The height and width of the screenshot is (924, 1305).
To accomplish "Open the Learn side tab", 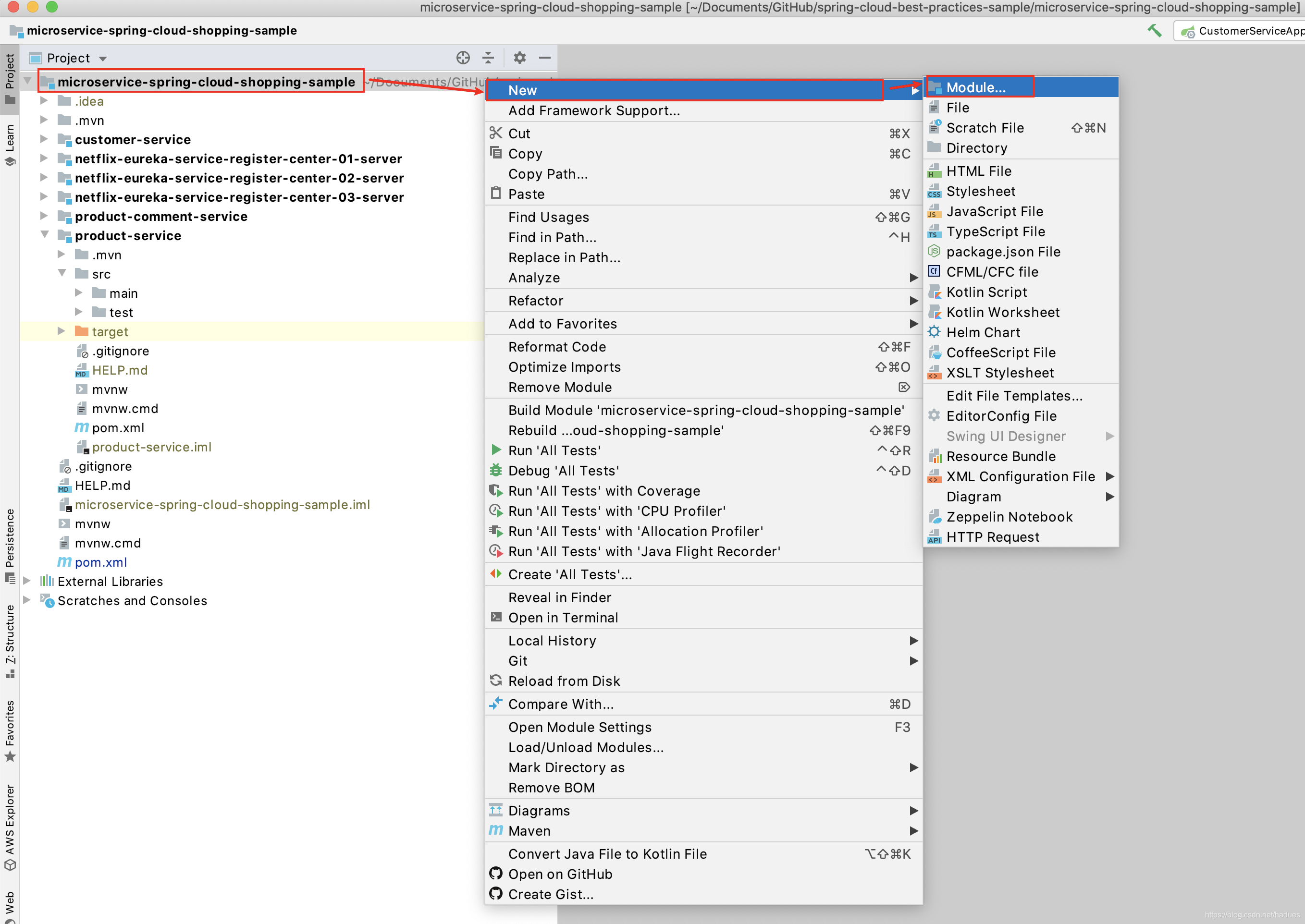I will click(x=10, y=145).
